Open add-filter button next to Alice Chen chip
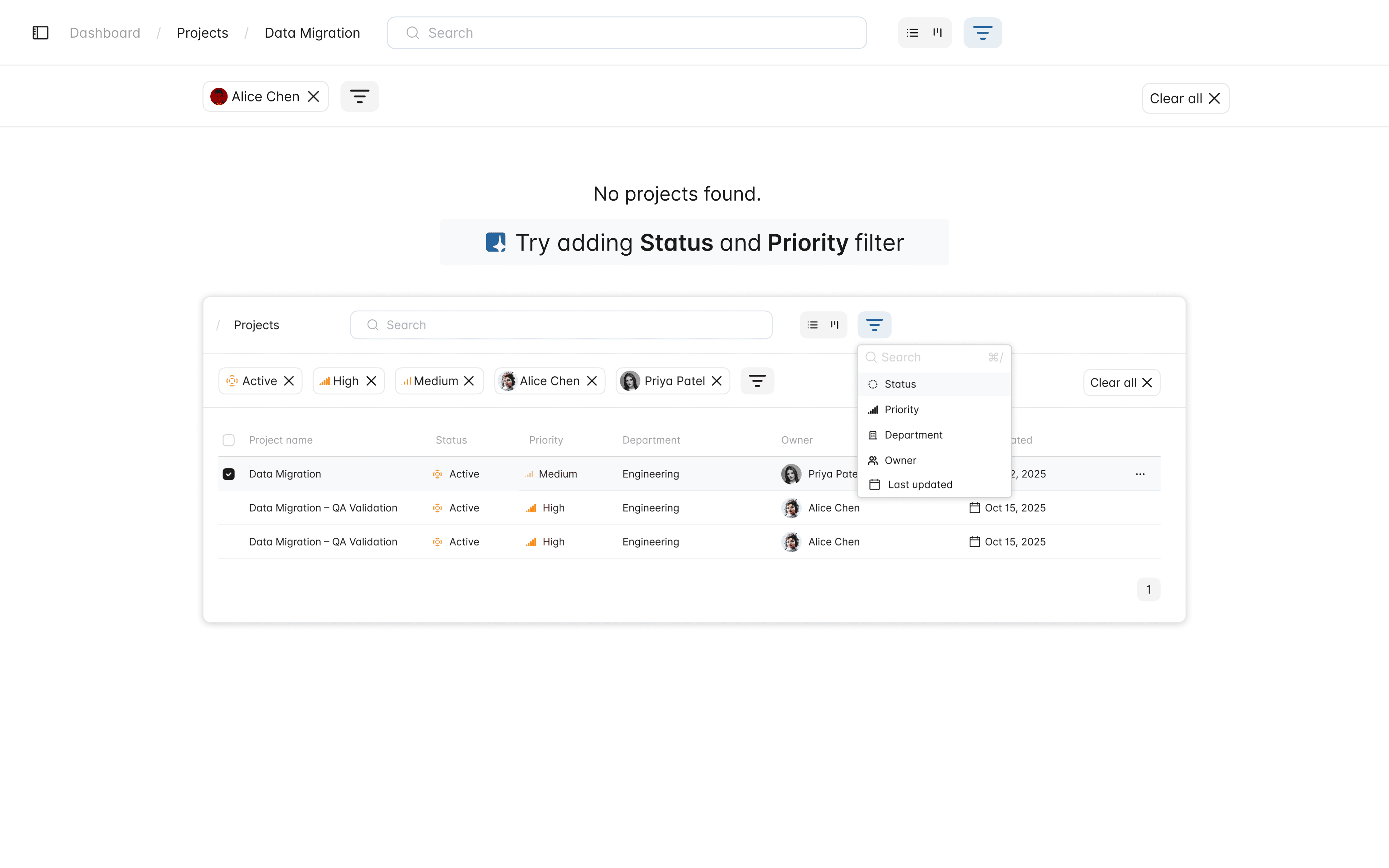 pyautogui.click(x=359, y=96)
